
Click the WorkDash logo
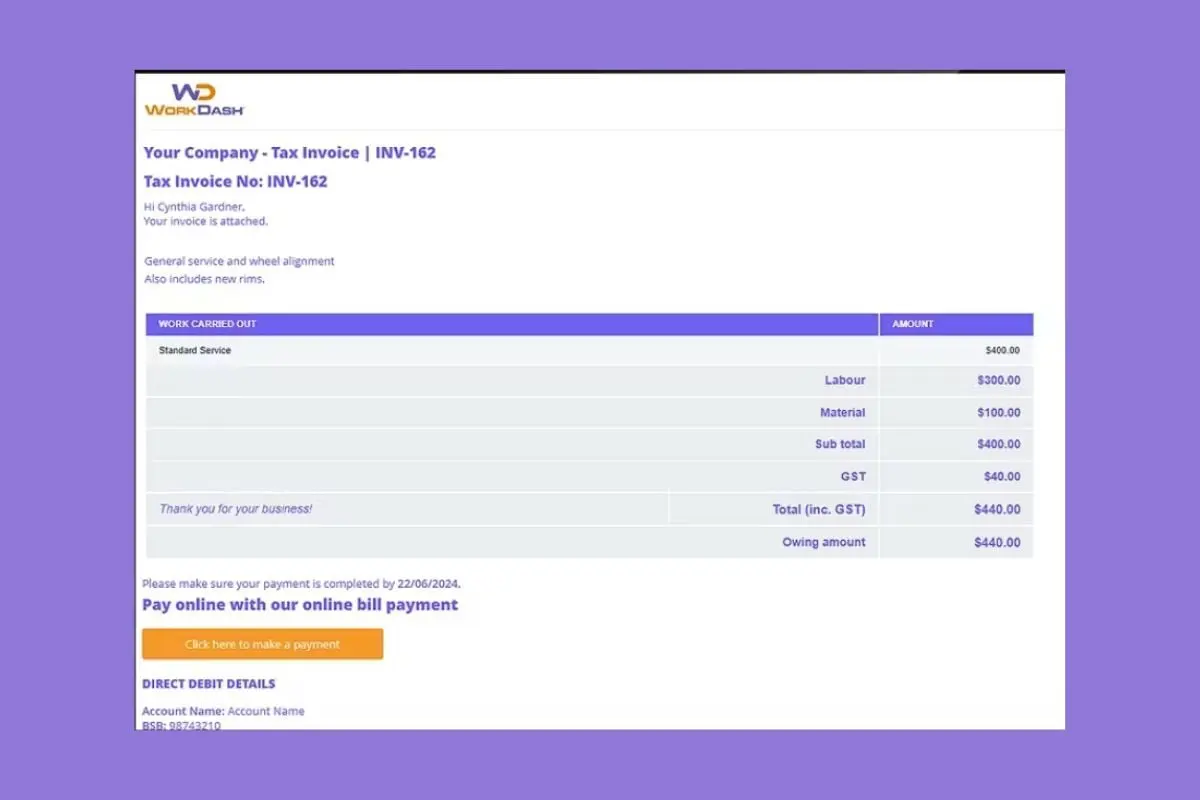(x=194, y=100)
